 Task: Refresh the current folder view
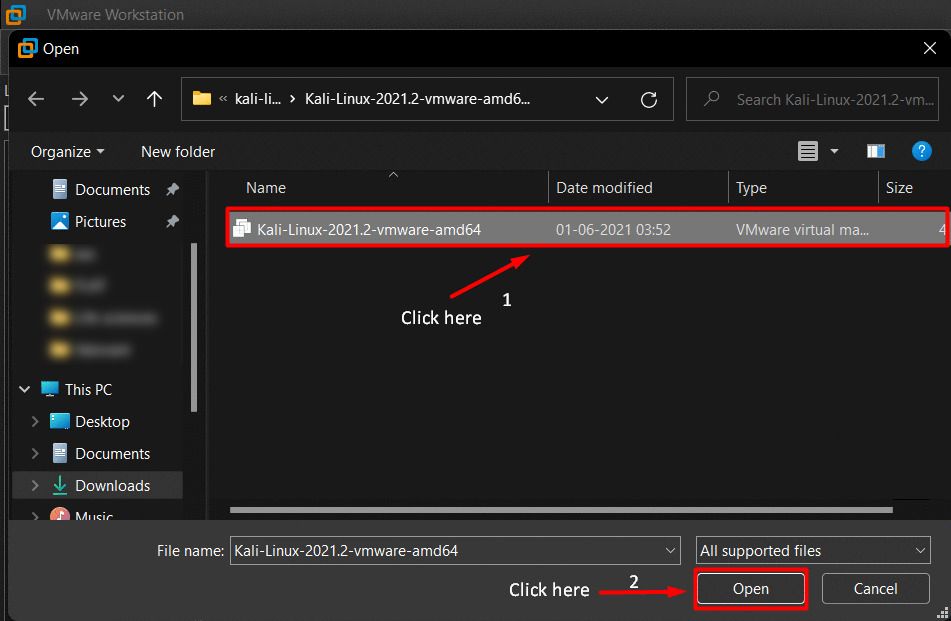tap(648, 100)
